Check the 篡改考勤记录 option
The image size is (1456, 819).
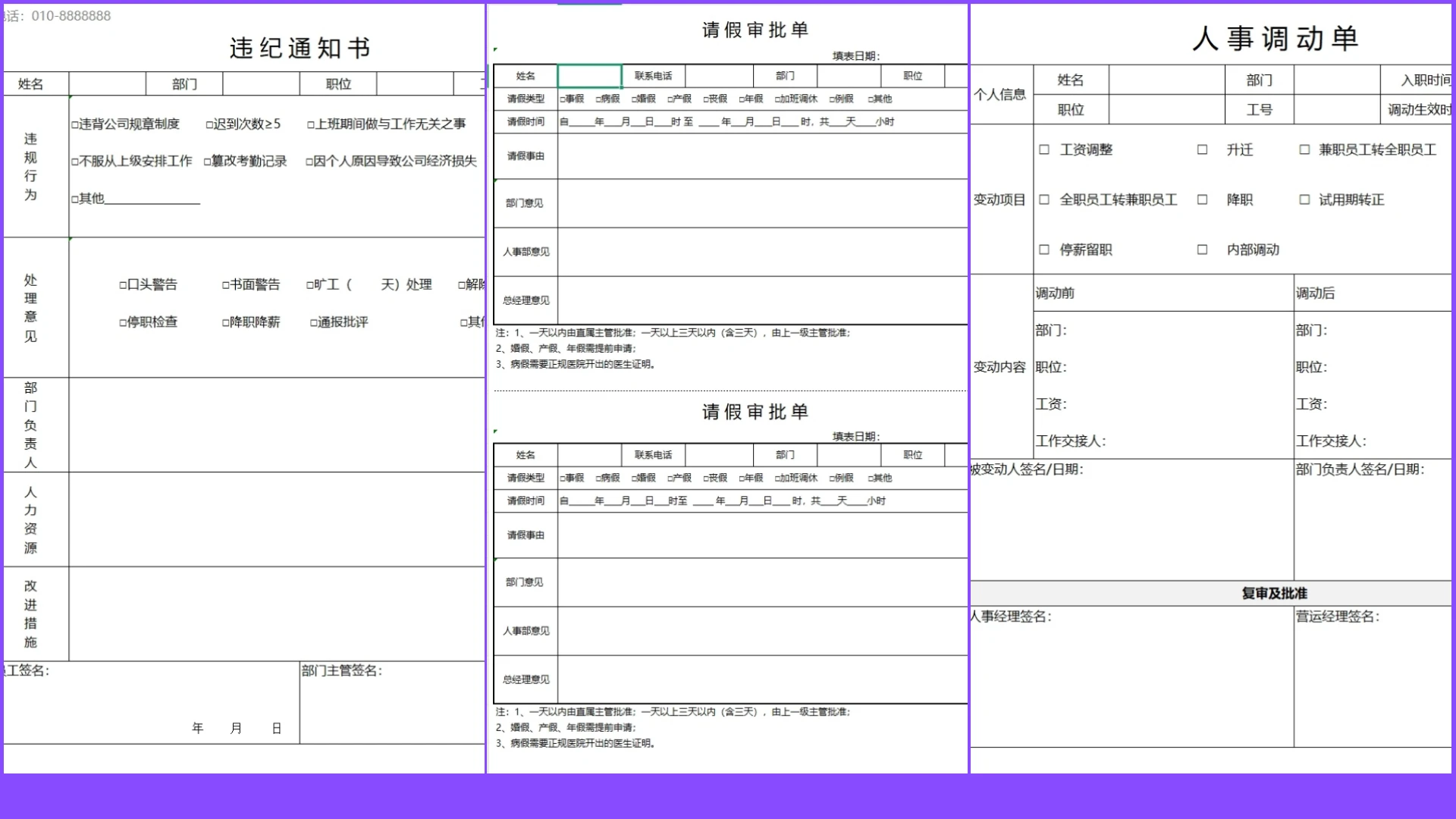click(208, 162)
